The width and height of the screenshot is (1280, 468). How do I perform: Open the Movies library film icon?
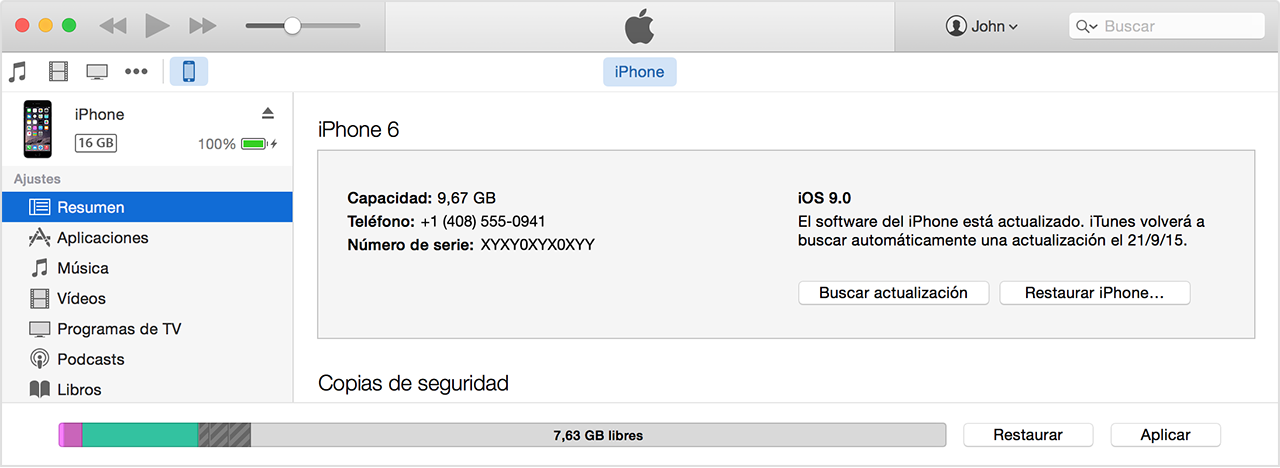(x=58, y=72)
